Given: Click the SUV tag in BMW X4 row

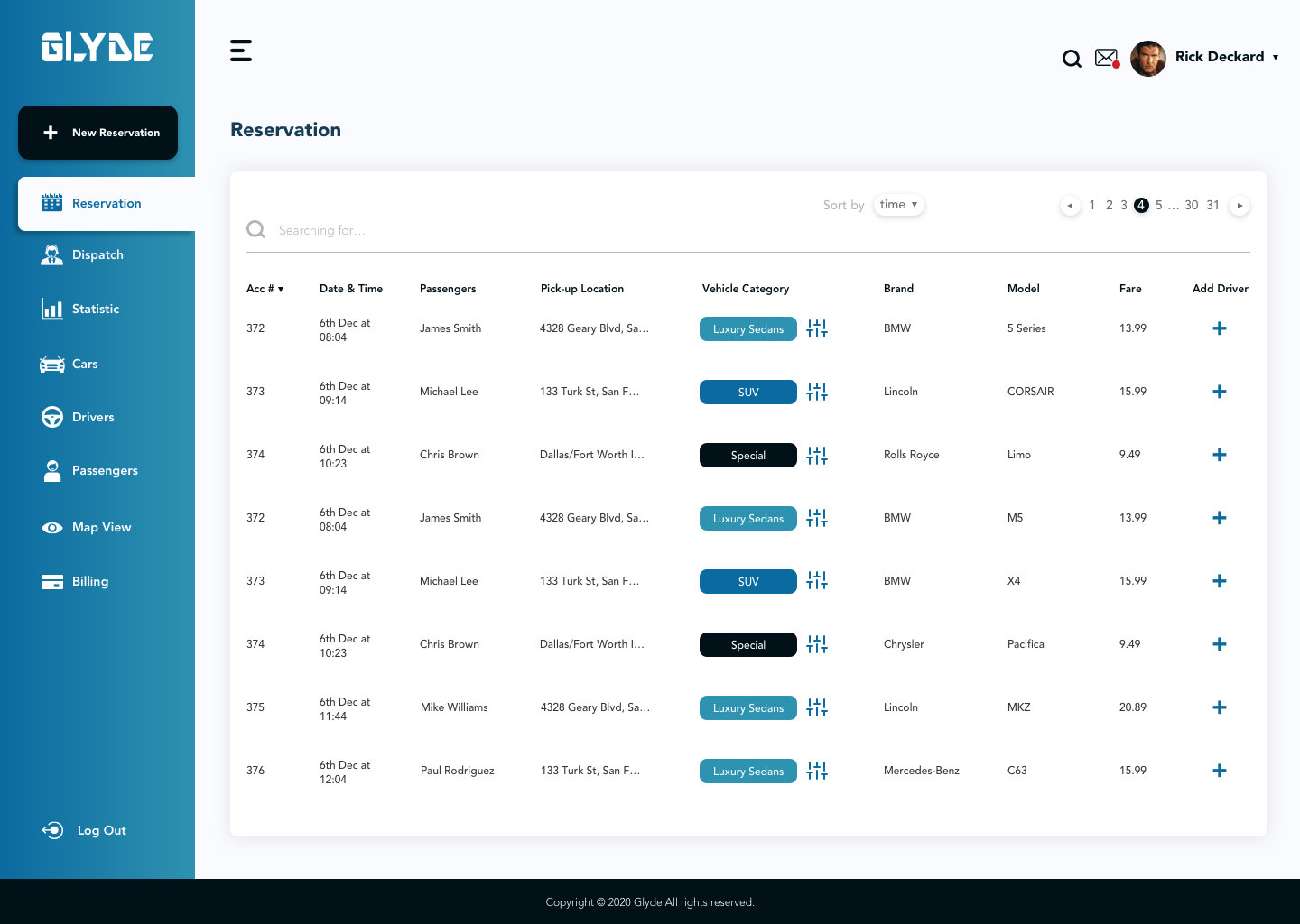Looking at the screenshot, I should (x=748, y=582).
